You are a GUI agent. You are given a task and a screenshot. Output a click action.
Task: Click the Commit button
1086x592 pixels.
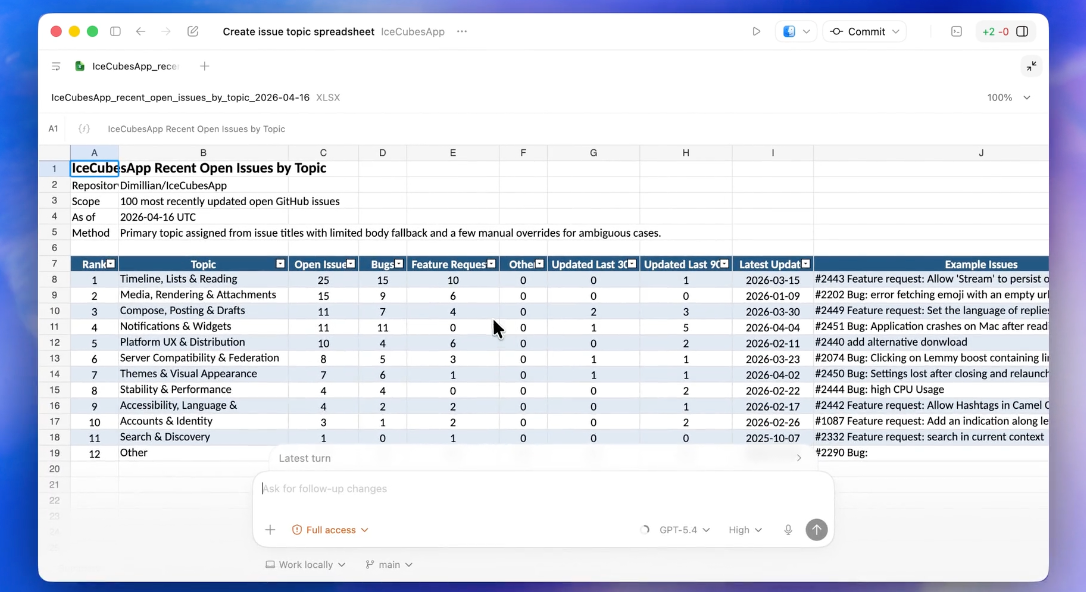tap(864, 32)
